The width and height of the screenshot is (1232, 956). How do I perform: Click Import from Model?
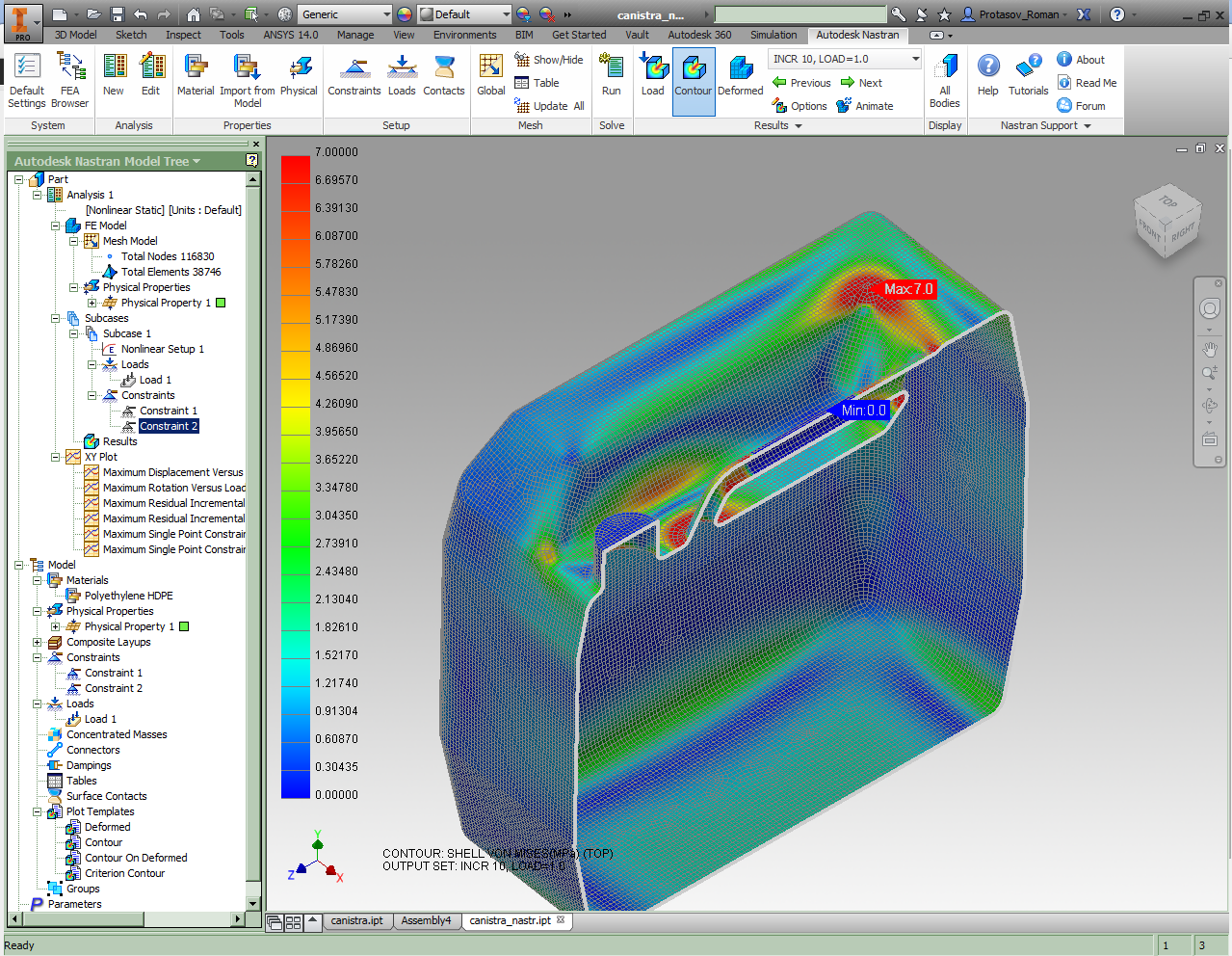pos(248,80)
